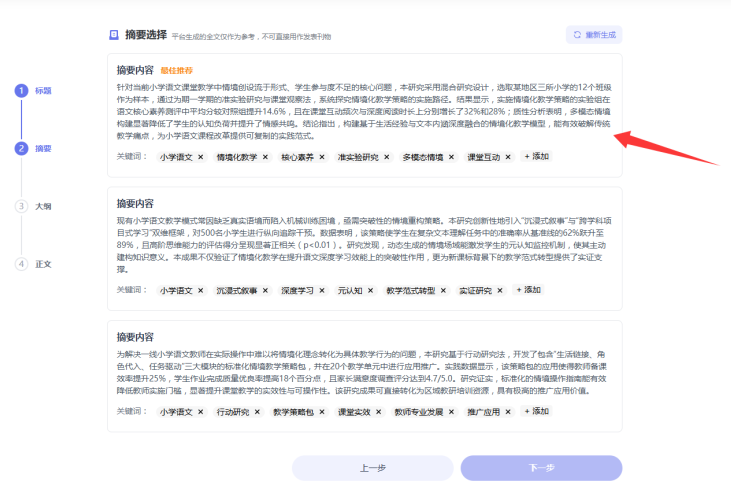This screenshot has width=731, height=496.
Task: Click the 摘要选择 heading
Action: 146,35
